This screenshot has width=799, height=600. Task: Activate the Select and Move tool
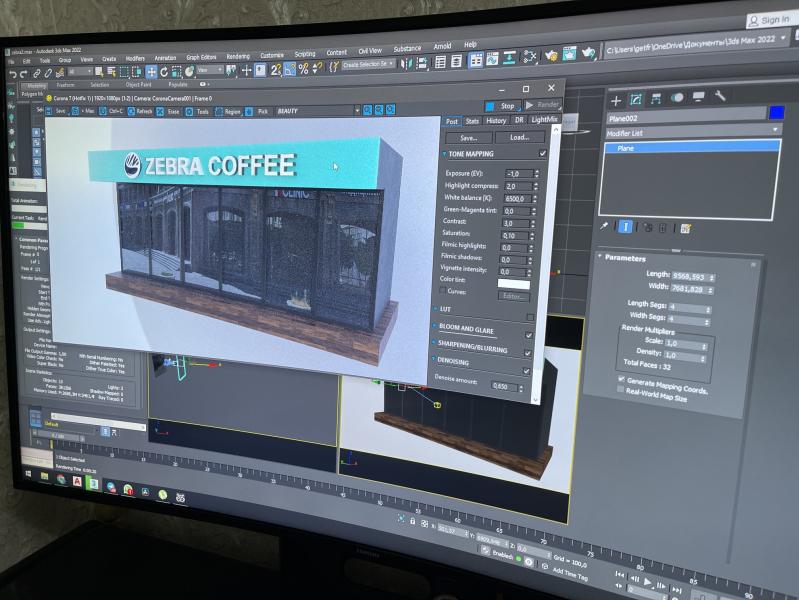(x=151, y=71)
